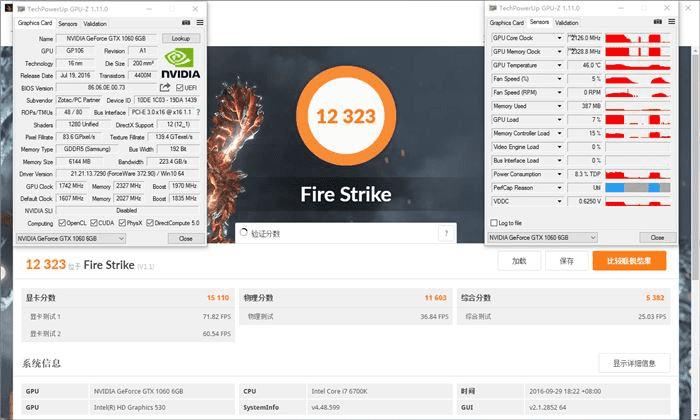Switch to Validation tab in left GPU-Z
This screenshot has height=420, width=700.
[x=95, y=24]
